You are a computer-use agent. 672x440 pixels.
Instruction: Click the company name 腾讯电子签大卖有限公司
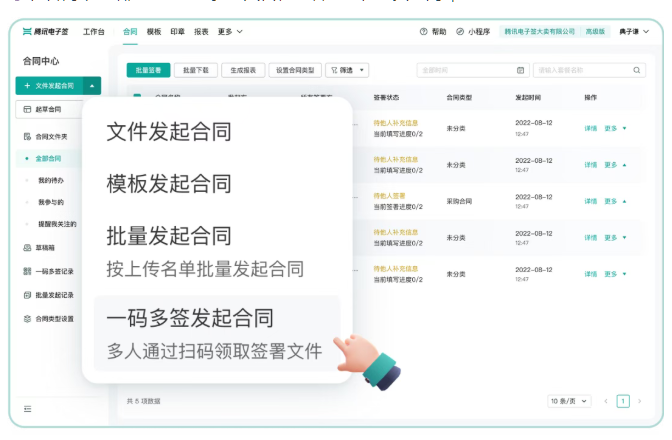coord(540,32)
